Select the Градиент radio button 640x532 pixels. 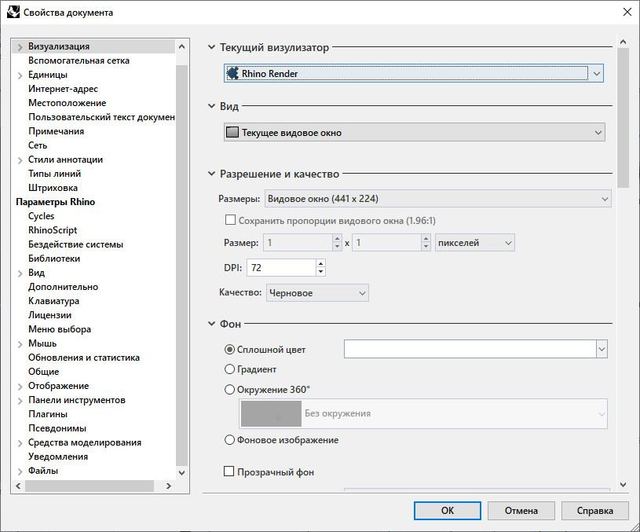[x=231, y=369]
